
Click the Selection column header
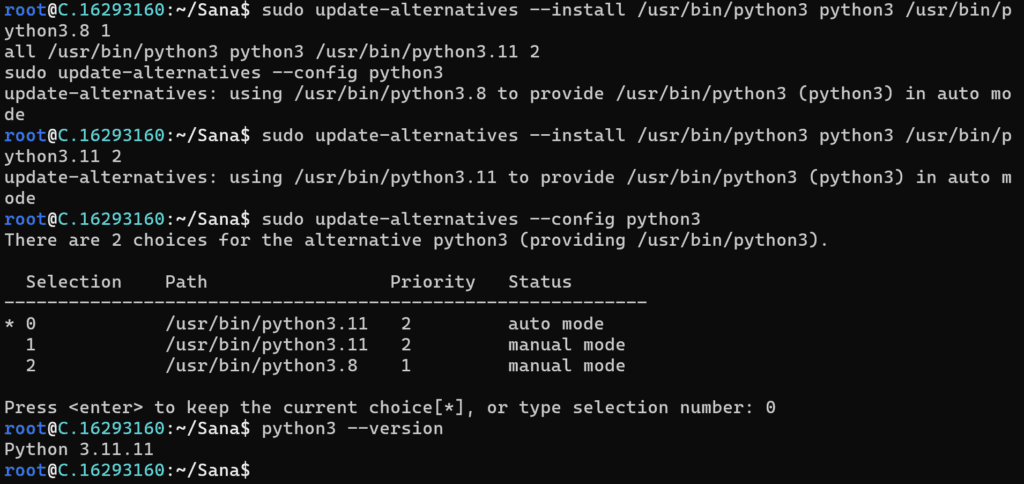(74, 282)
